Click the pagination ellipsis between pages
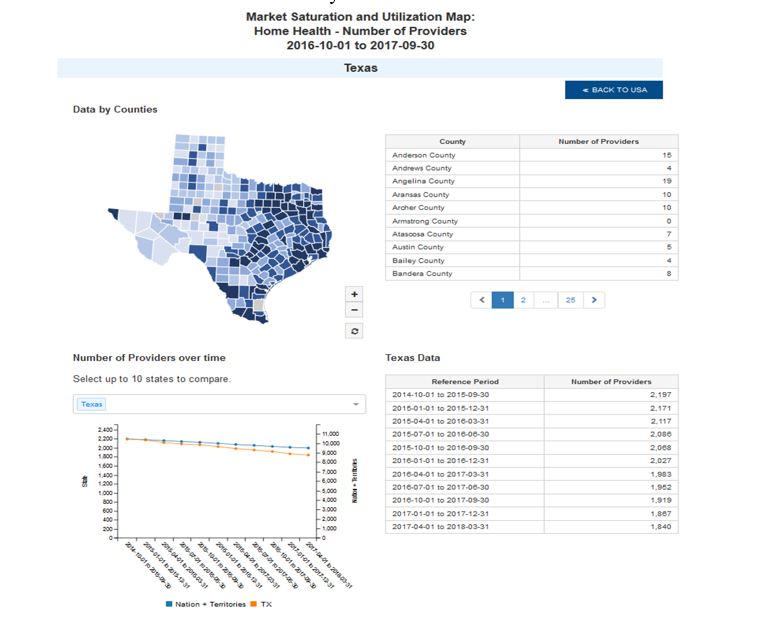This screenshot has width=762, height=625. pyautogui.click(x=546, y=300)
